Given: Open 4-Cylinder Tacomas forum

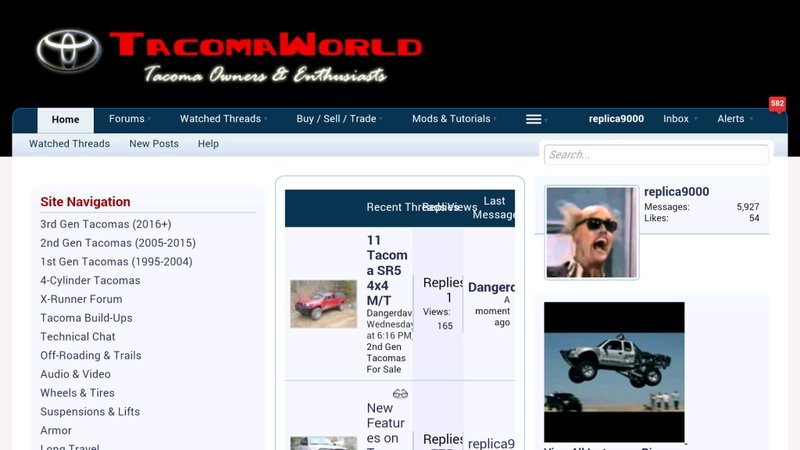Looking at the screenshot, I should click(x=90, y=280).
